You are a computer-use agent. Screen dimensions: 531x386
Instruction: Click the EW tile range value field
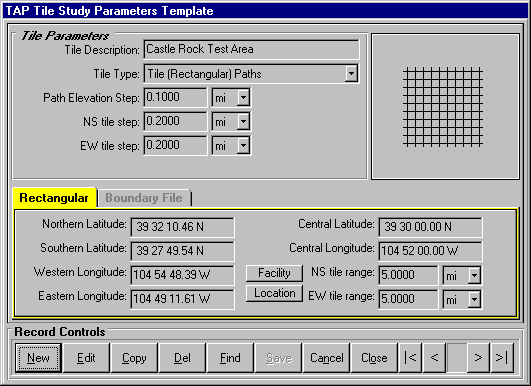(408, 299)
